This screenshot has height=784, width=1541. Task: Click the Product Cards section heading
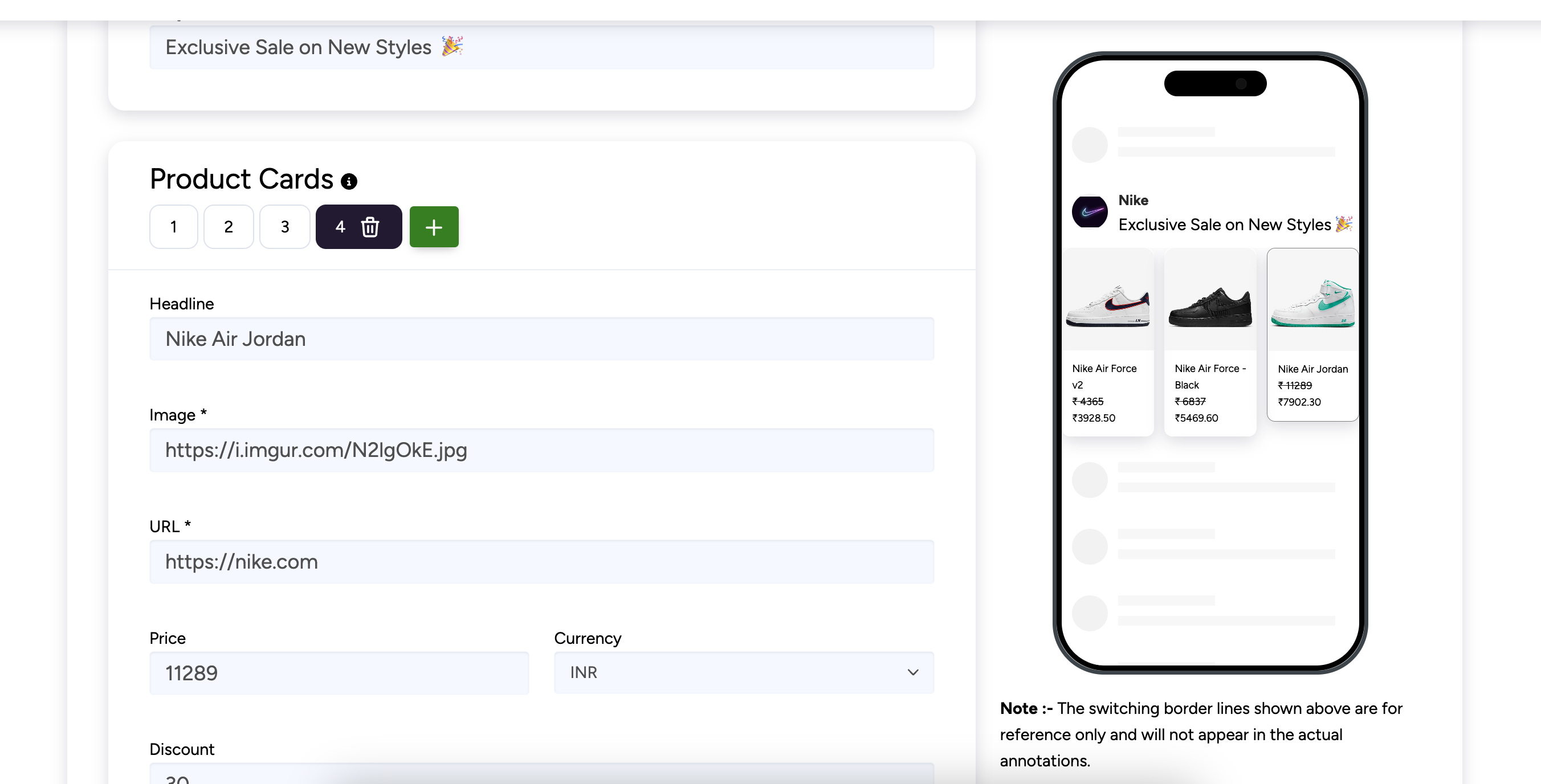click(x=241, y=179)
